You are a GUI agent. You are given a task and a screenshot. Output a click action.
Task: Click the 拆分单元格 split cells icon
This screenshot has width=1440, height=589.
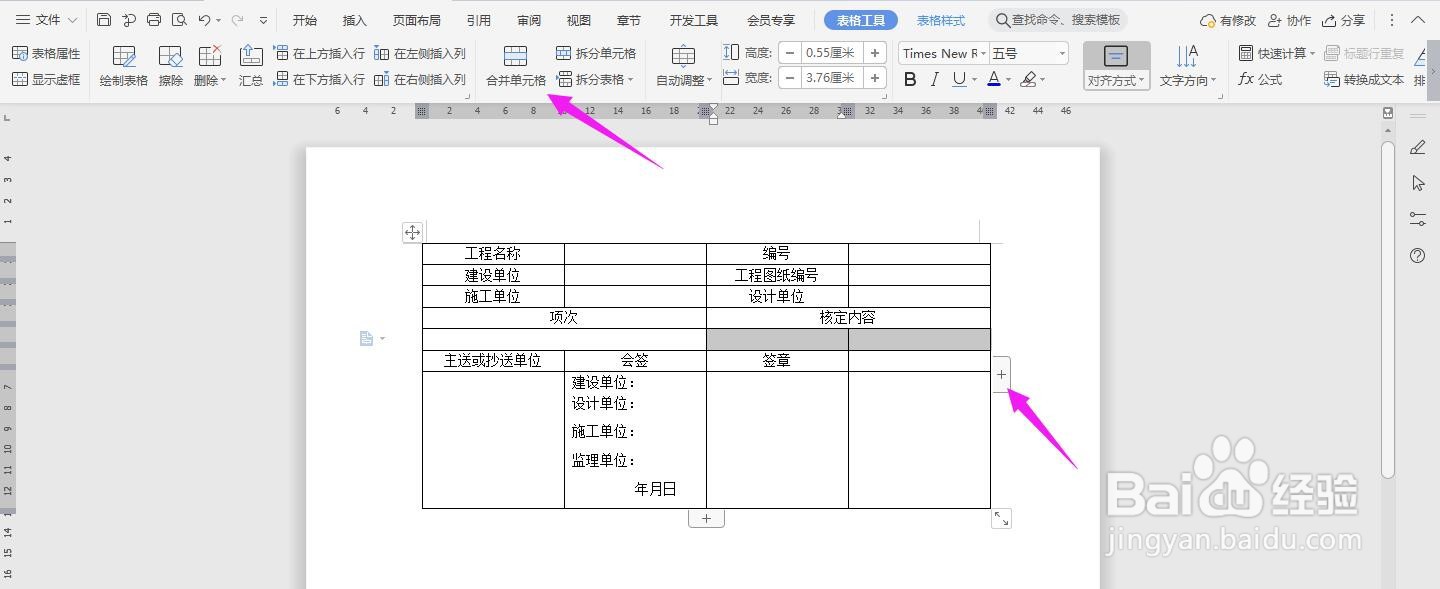(x=563, y=55)
